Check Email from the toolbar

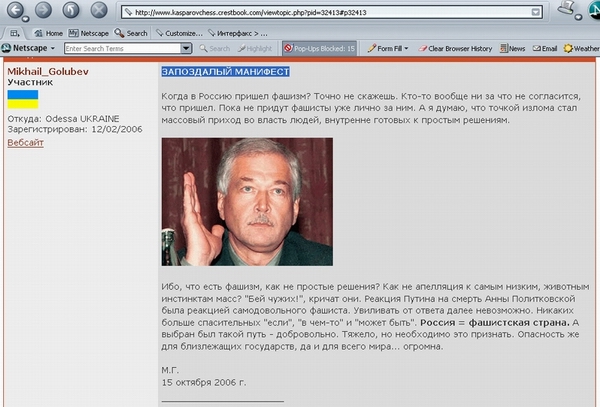(x=544, y=48)
